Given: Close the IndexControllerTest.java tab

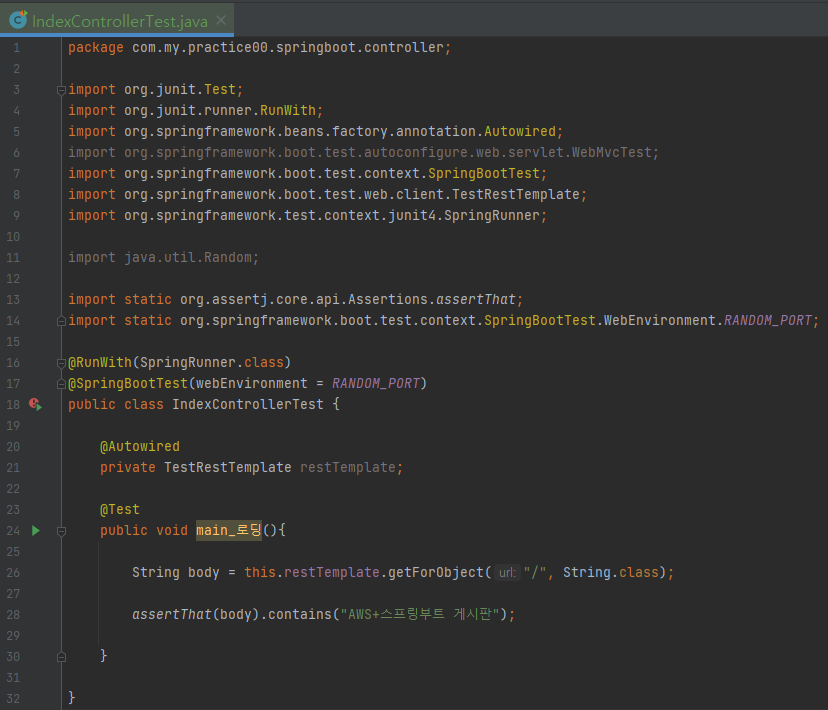Looking at the screenshot, I should click(221, 20).
